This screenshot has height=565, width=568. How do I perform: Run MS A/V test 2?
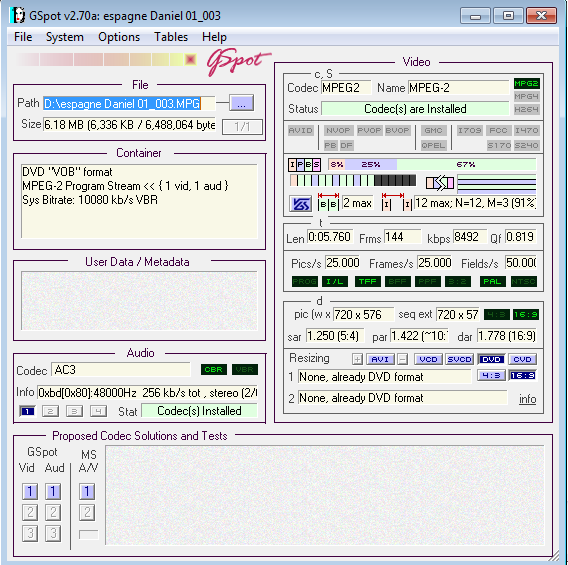(87, 512)
